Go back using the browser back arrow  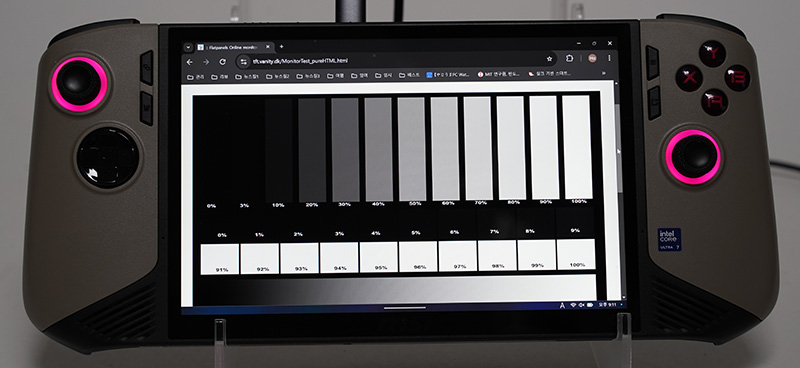click(190, 62)
